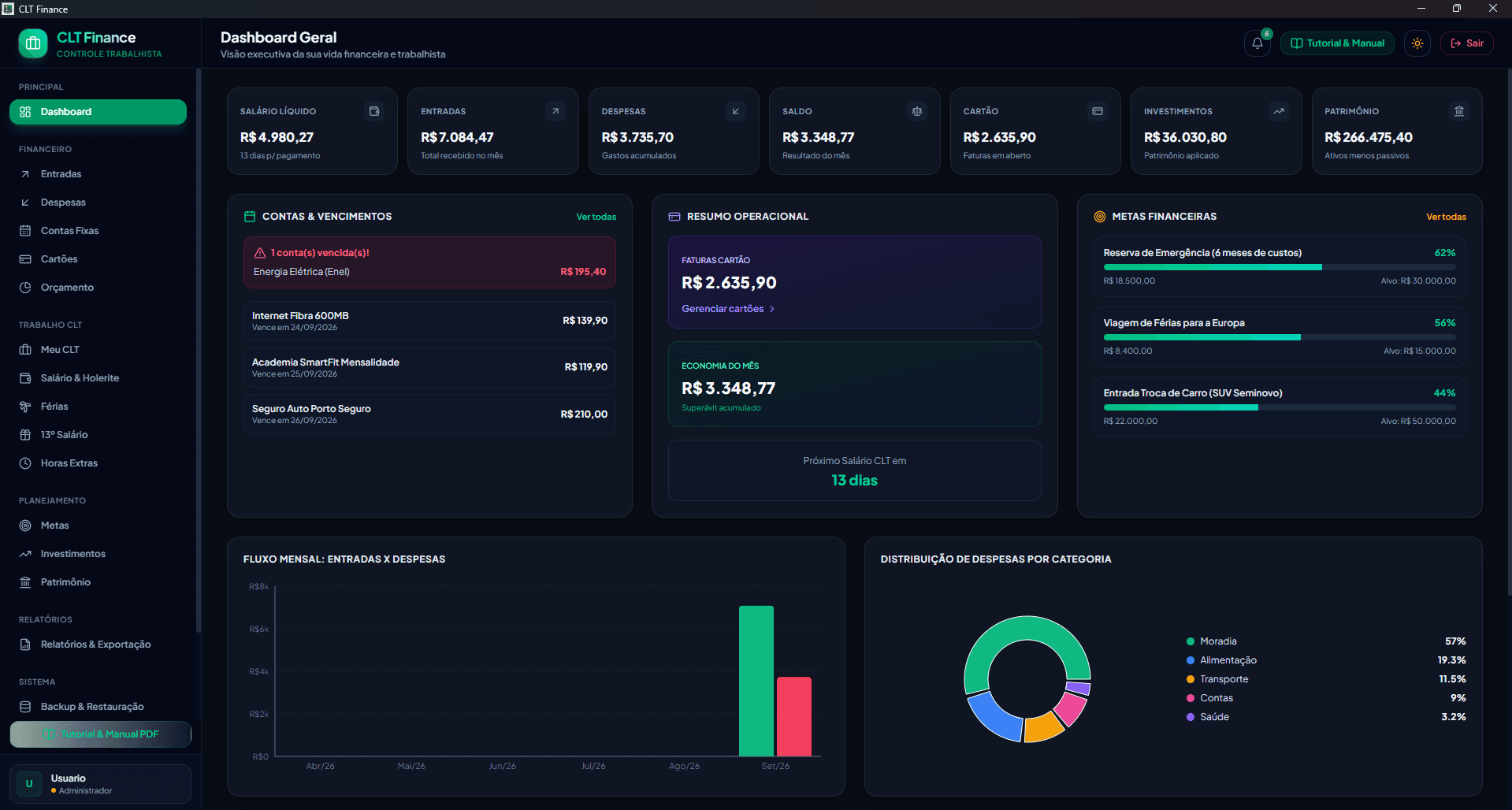Click Ver todas in Contas & Vencimentos
The image size is (1512, 810).
[x=596, y=217]
